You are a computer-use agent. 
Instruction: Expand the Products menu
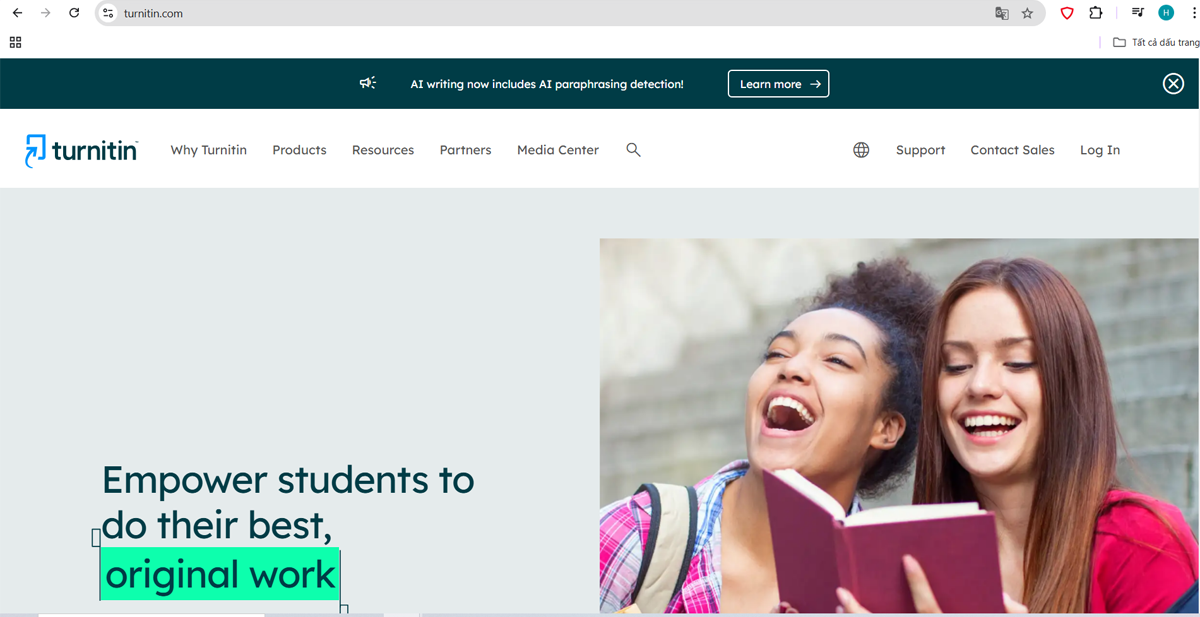click(299, 150)
